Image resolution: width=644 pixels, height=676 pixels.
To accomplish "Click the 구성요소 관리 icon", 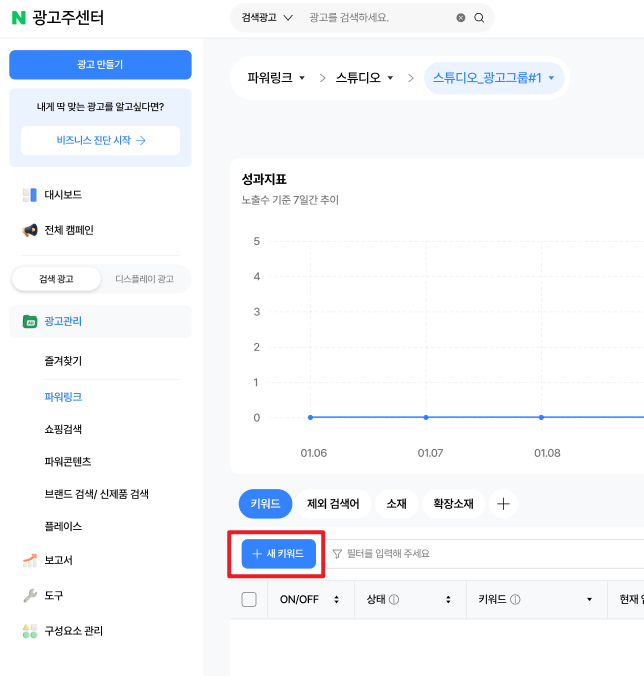I will point(30,631).
